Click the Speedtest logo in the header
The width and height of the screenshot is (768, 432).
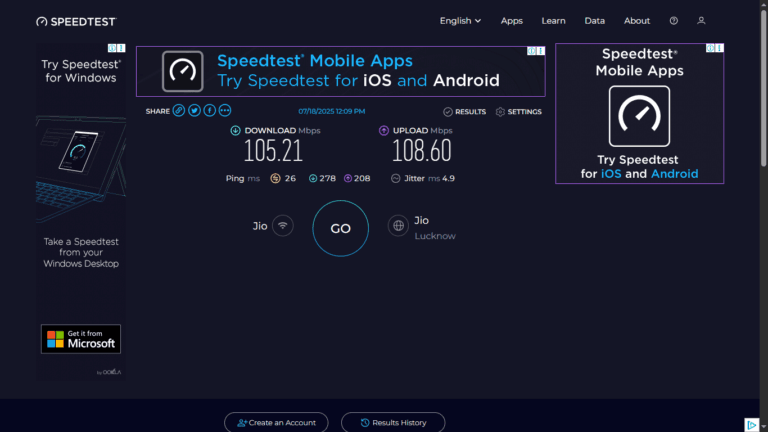[x=76, y=22]
